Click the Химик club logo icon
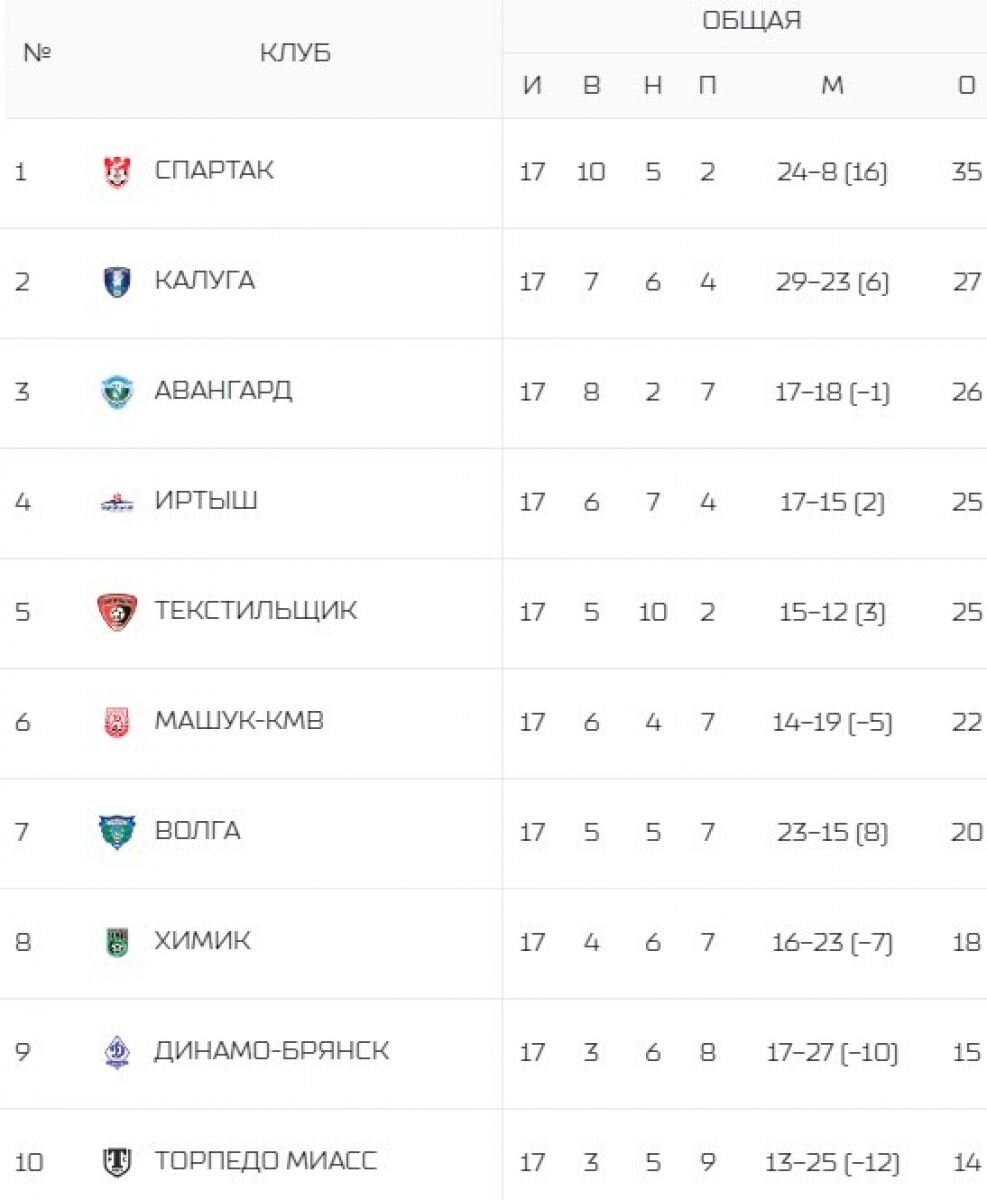The image size is (987, 1200). tap(117, 942)
